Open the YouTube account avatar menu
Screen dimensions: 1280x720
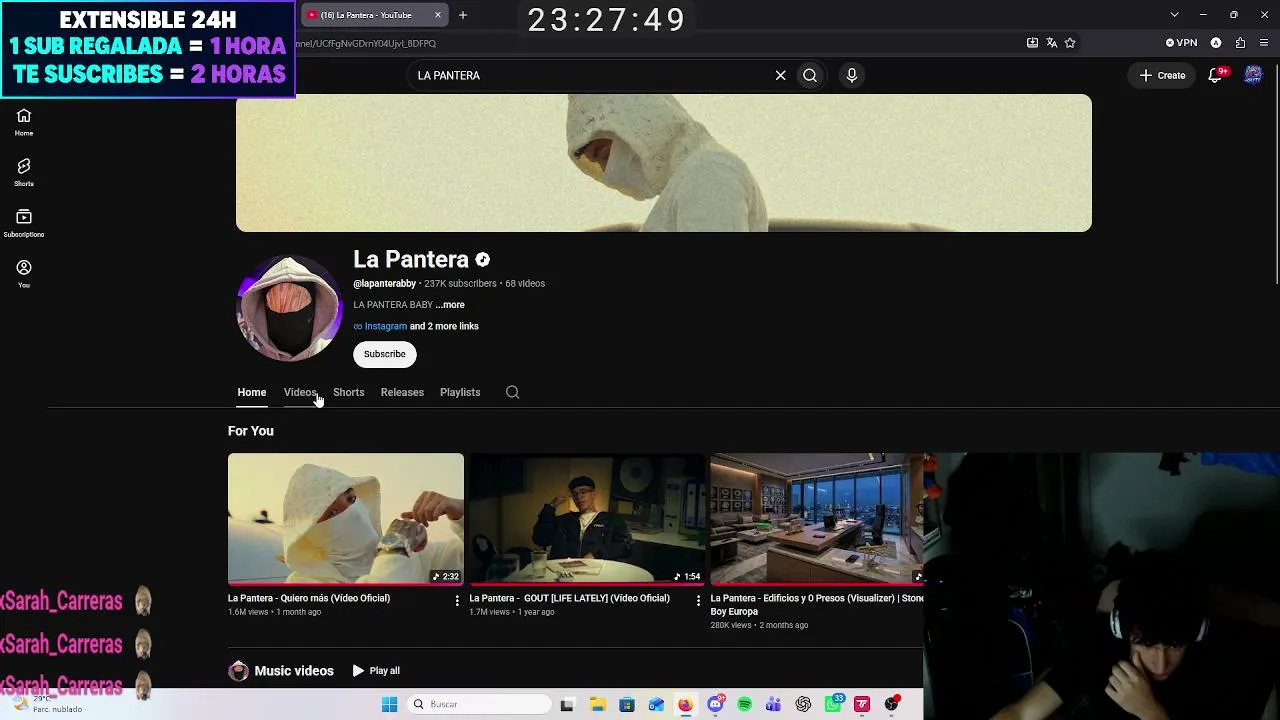[x=1253, y=75]
